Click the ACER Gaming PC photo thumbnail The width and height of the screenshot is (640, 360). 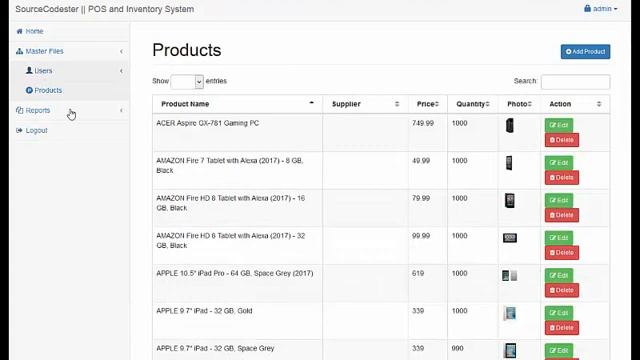(x=510, y=126)
